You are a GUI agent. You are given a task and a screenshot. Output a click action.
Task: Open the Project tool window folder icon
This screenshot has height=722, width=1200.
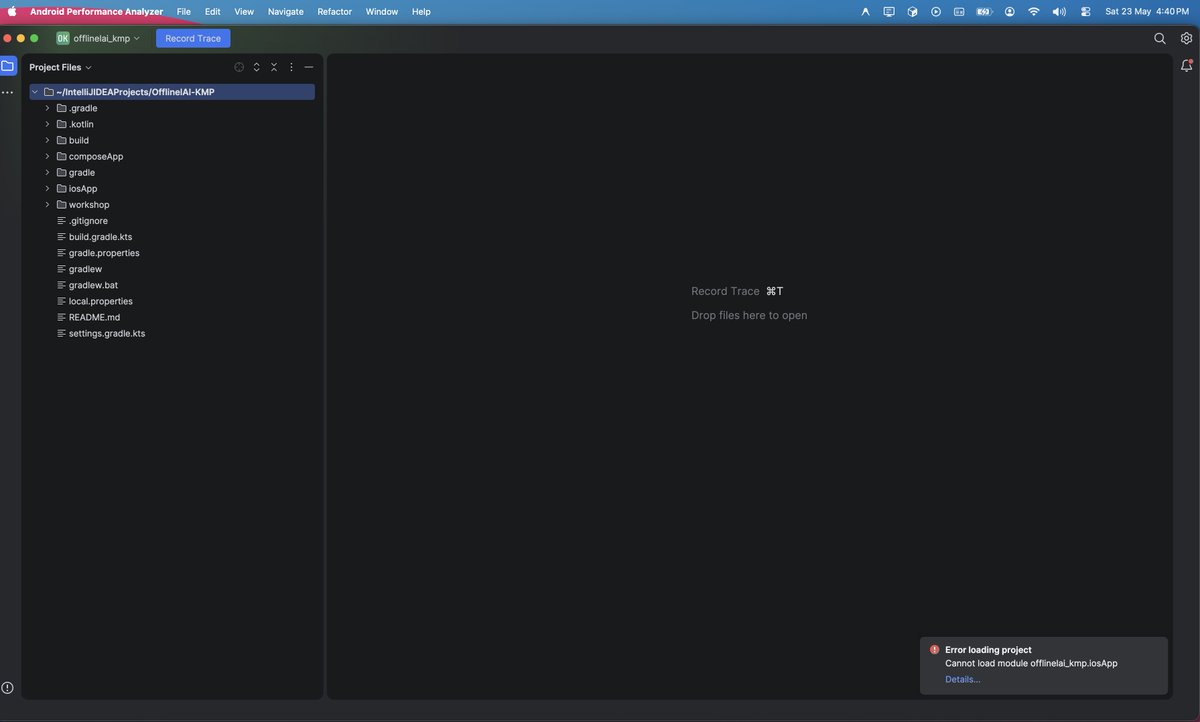click(8, 66)
